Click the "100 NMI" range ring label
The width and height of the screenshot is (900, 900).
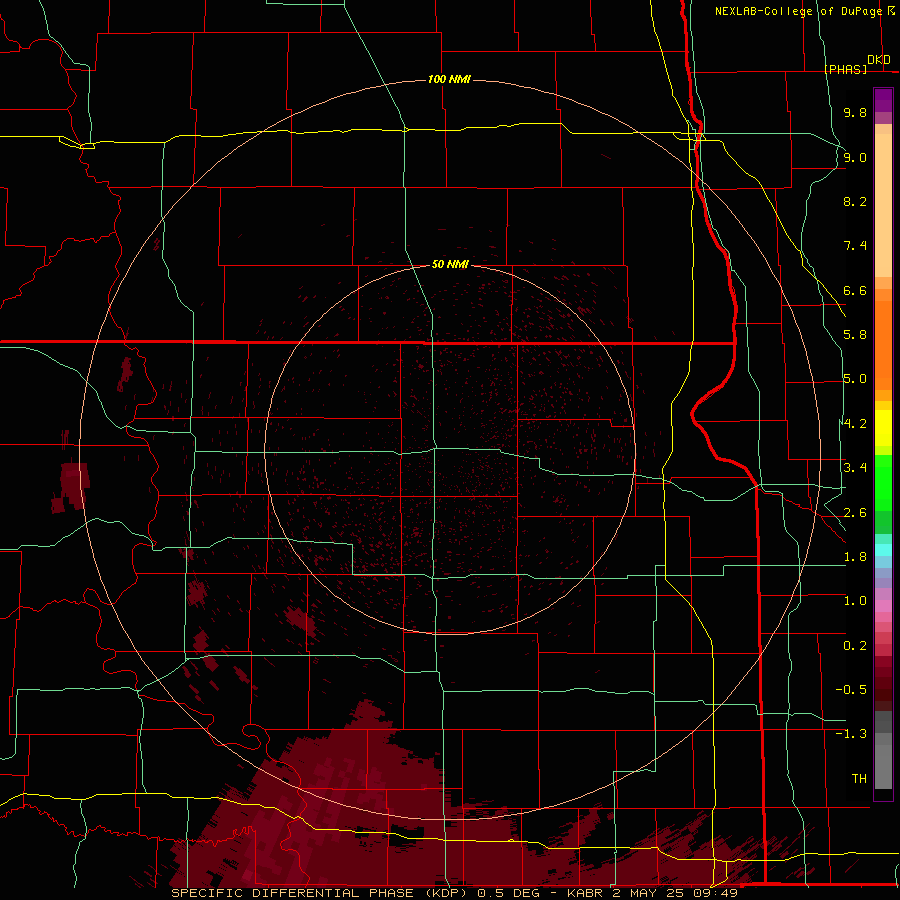[x=449, y=79]
